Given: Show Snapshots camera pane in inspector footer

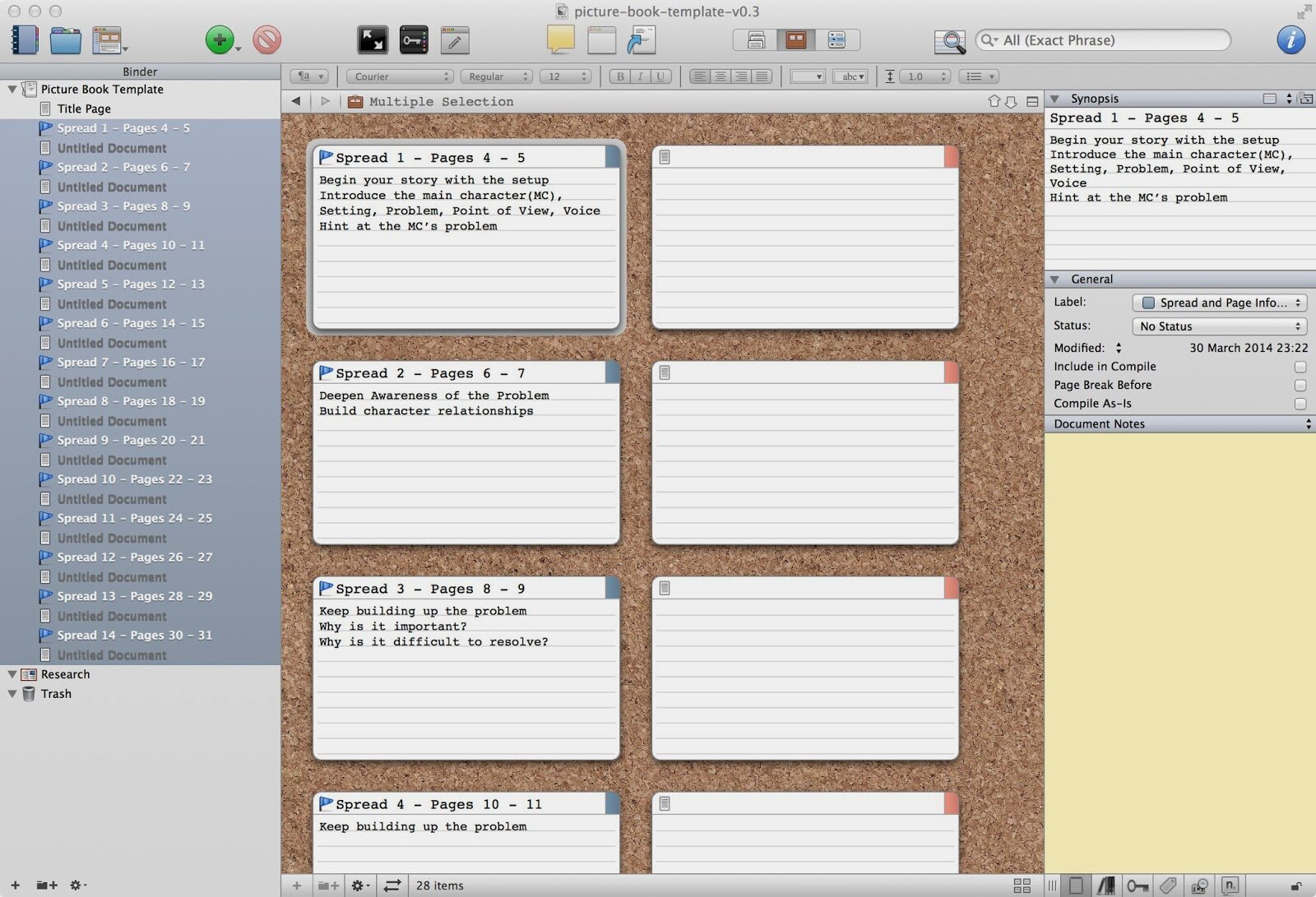Looking at the screenshot, I should (1200, 885).
